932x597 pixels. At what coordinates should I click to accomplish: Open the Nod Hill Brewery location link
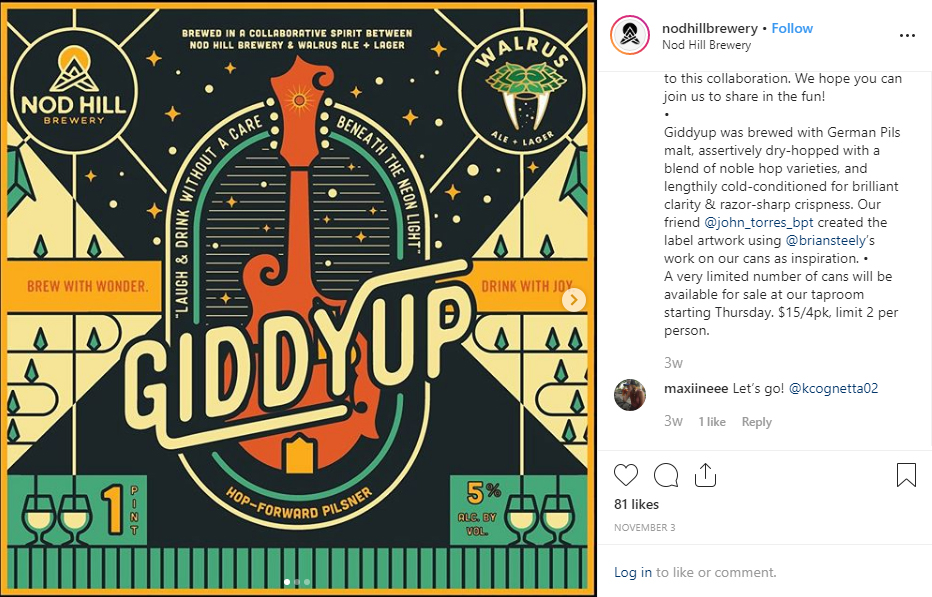pyautogui.click(x=706, y=45)
